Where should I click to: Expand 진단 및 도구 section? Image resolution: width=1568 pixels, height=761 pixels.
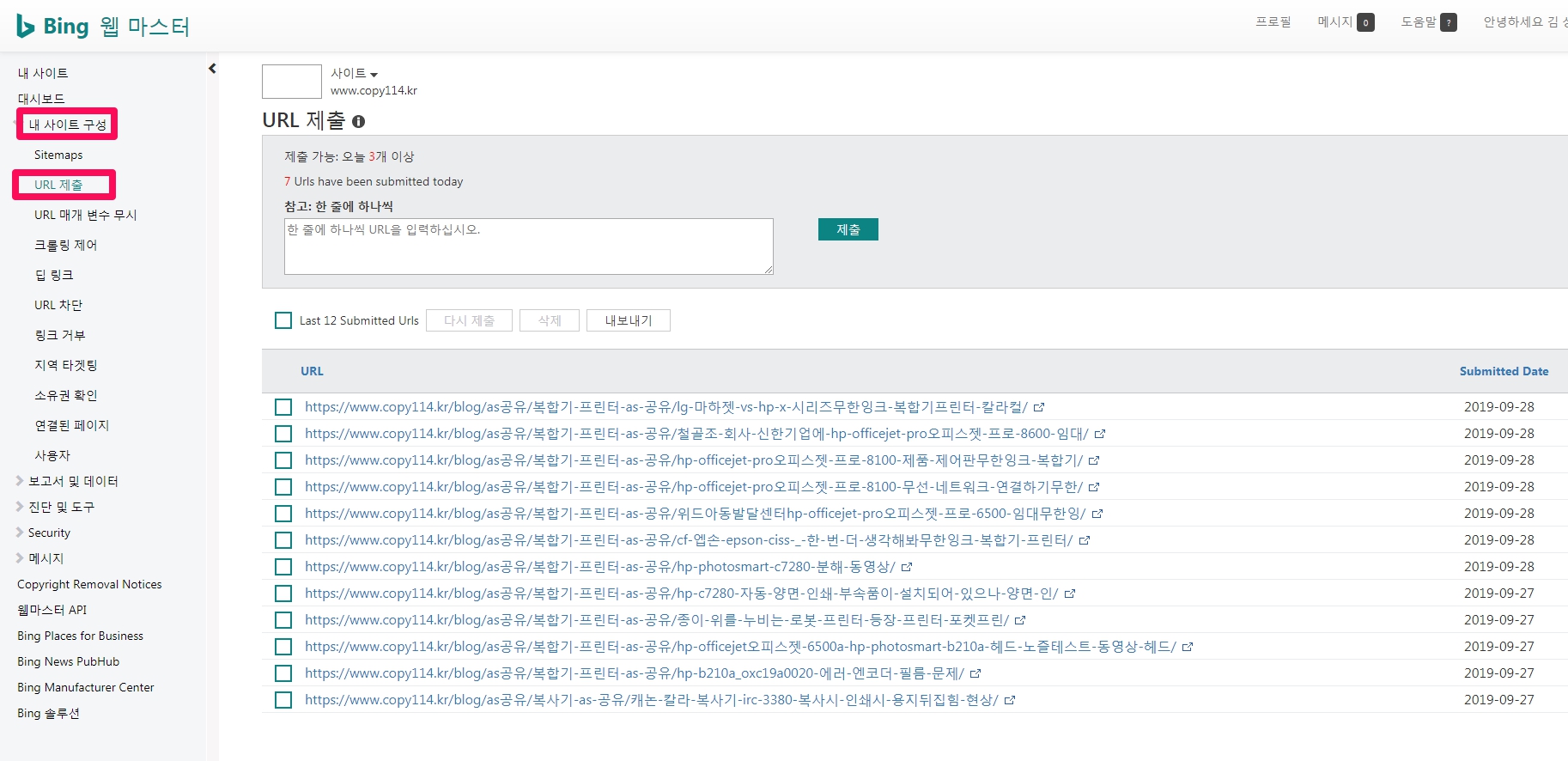click(20, 507)
